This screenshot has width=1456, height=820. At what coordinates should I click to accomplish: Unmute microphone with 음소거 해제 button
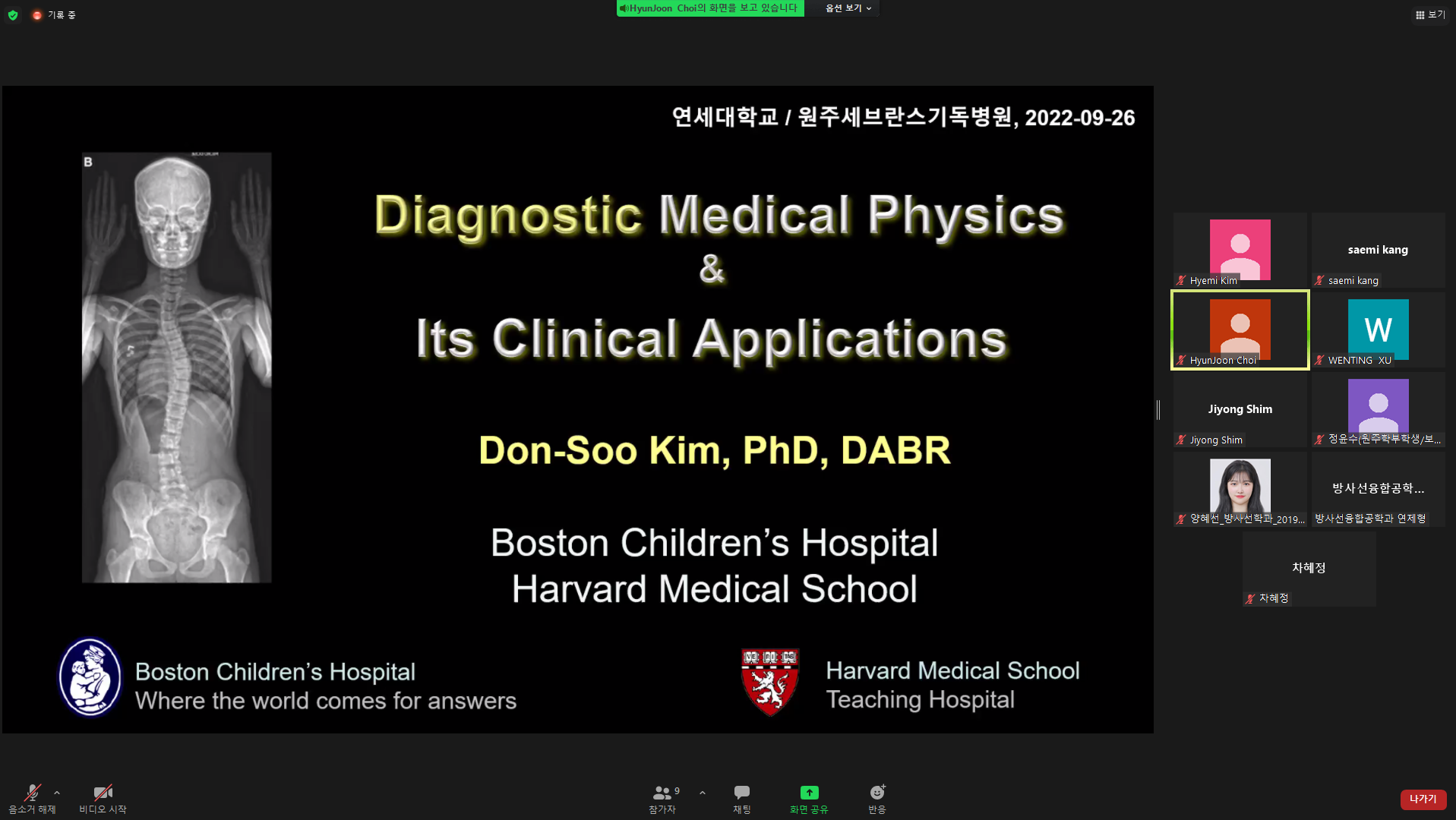click(x=32, y=799)
